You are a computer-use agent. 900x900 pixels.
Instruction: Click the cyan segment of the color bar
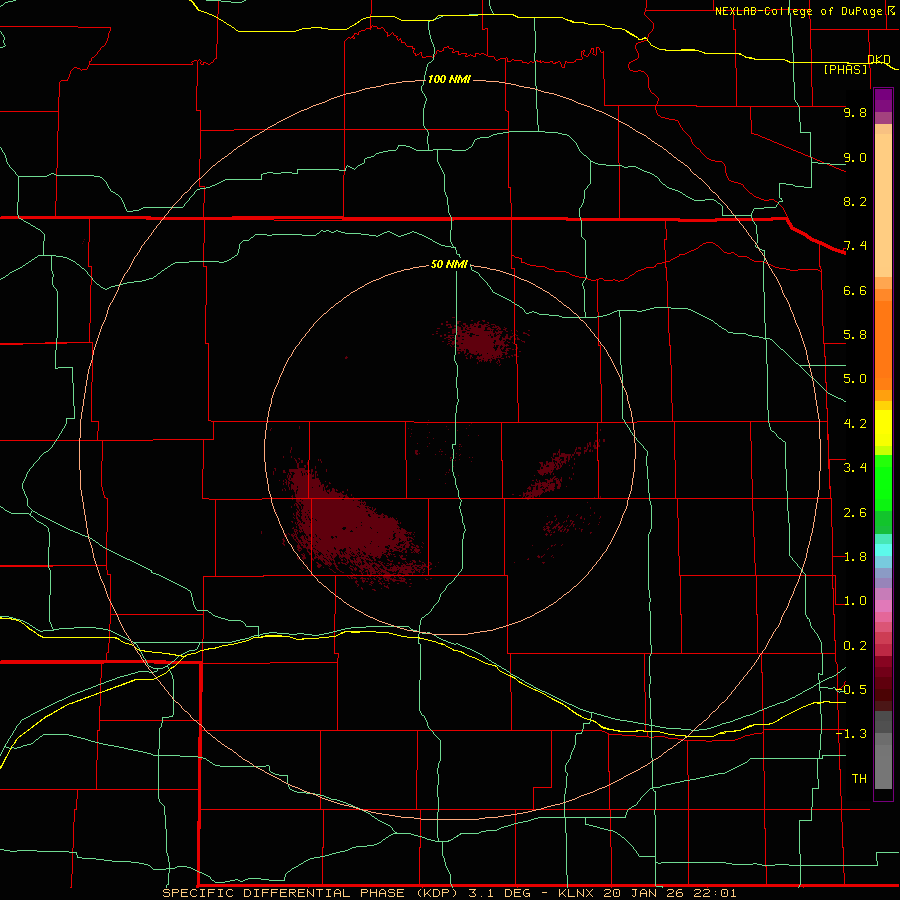pyautogui.click(x=883, y=550)
